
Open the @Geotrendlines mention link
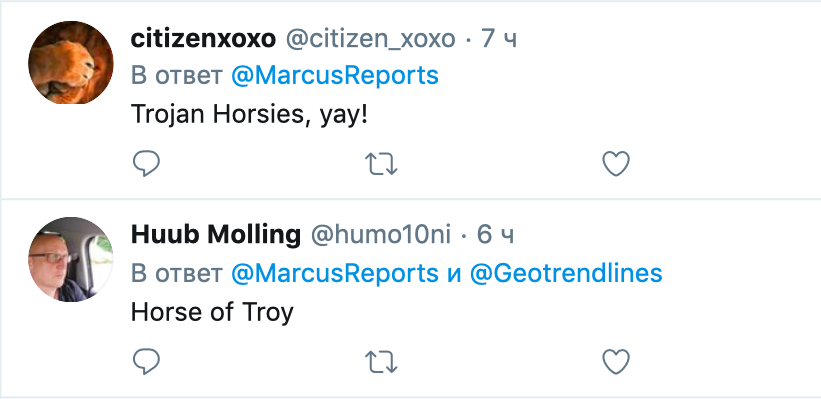coord(566,273)
